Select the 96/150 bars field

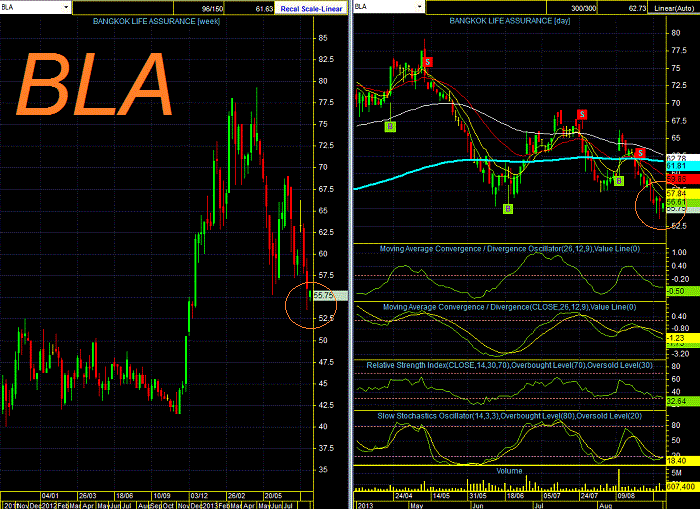199,8
